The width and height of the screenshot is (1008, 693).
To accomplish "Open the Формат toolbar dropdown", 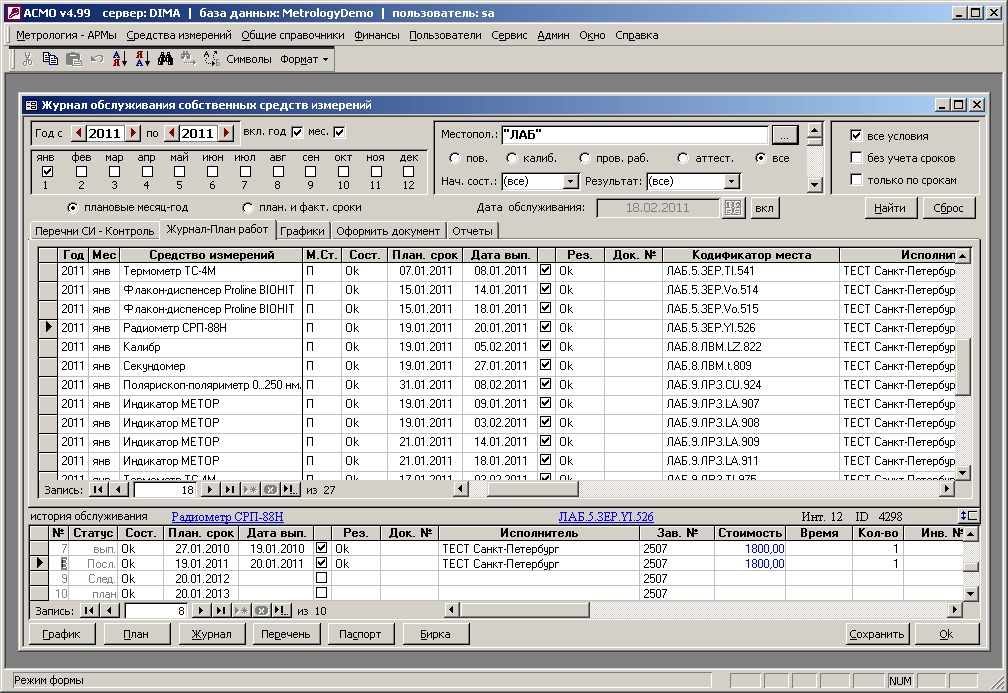I will pos(304,59).
